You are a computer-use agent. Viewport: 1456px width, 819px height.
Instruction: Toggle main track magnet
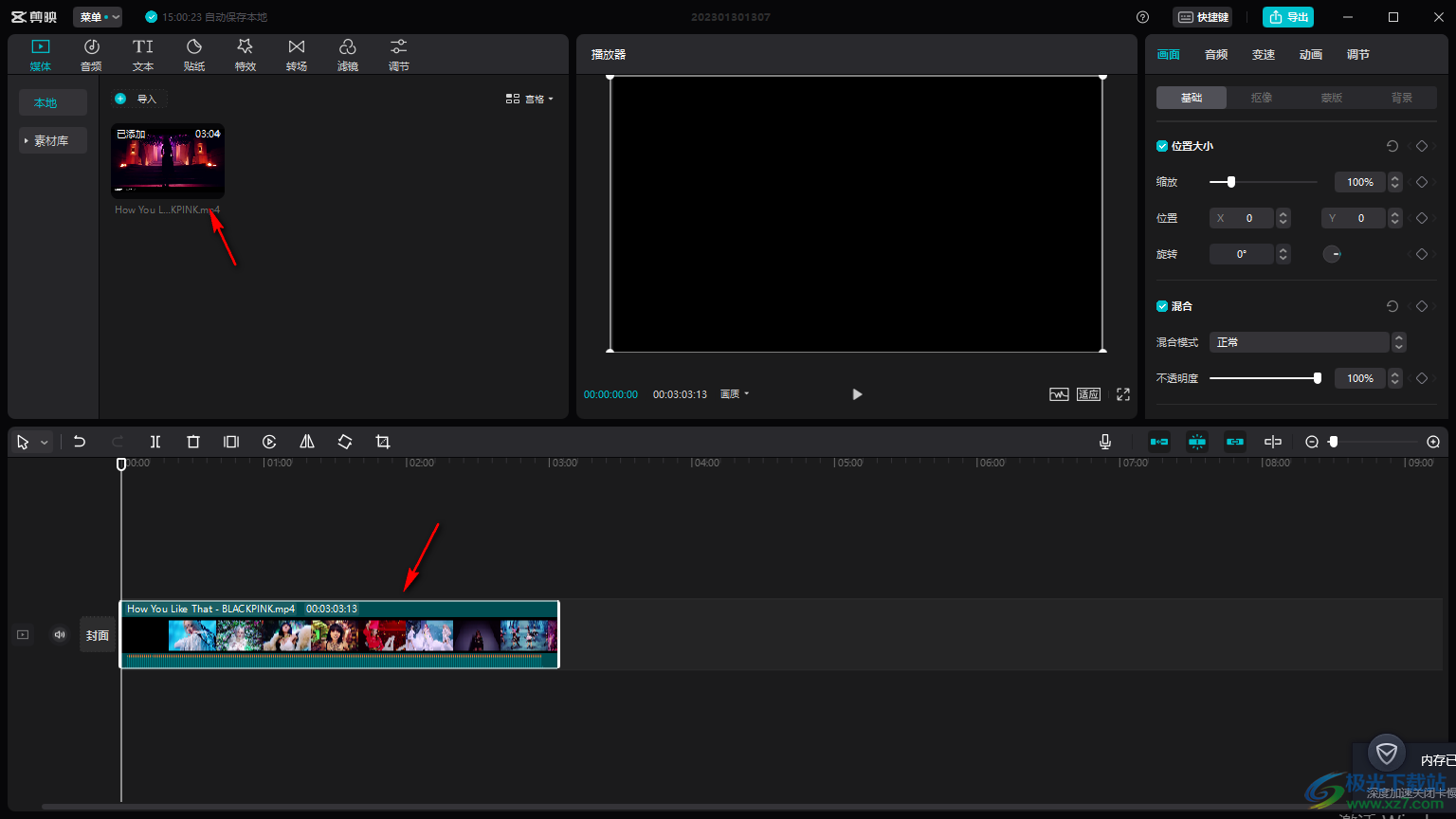(1159, 442)
